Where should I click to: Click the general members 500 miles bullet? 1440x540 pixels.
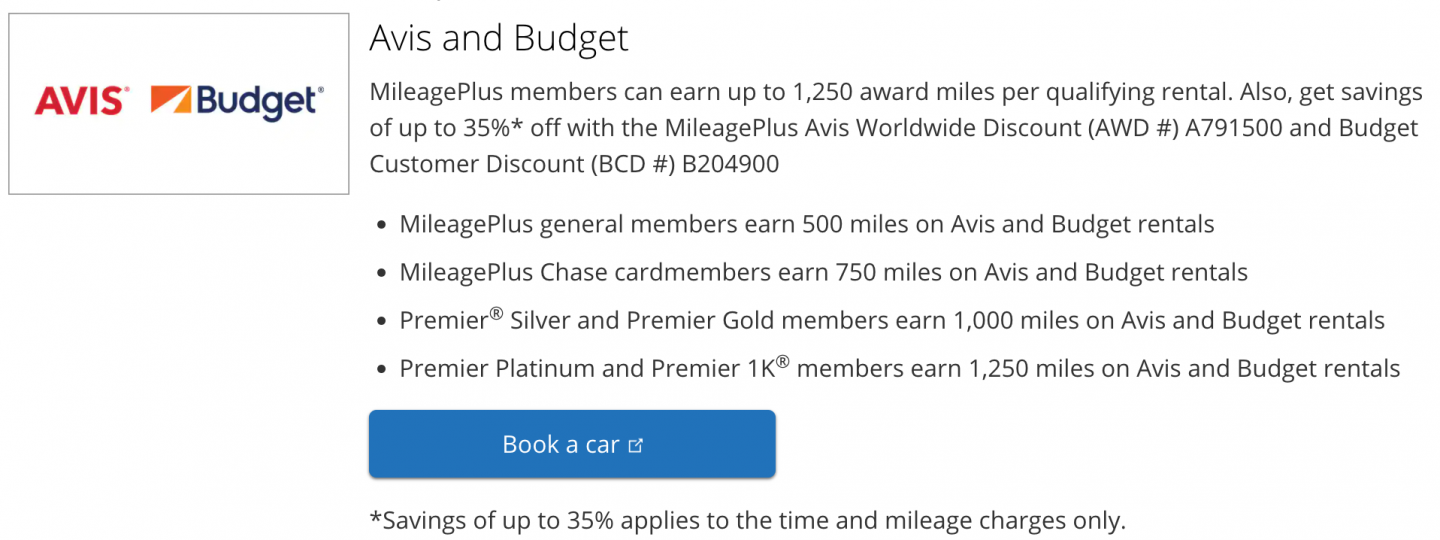[806, 224]
